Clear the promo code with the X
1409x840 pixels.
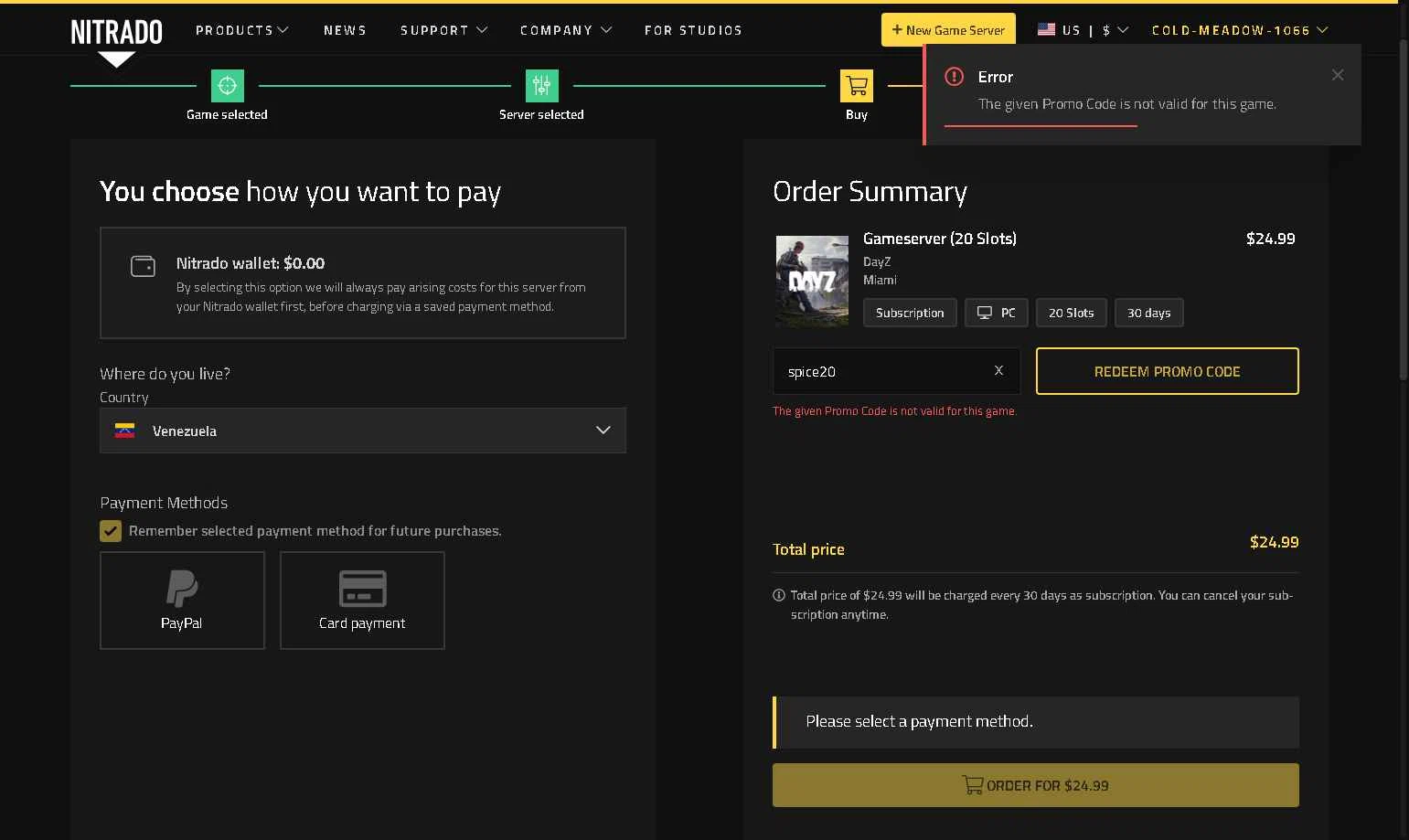coord(998,370)
